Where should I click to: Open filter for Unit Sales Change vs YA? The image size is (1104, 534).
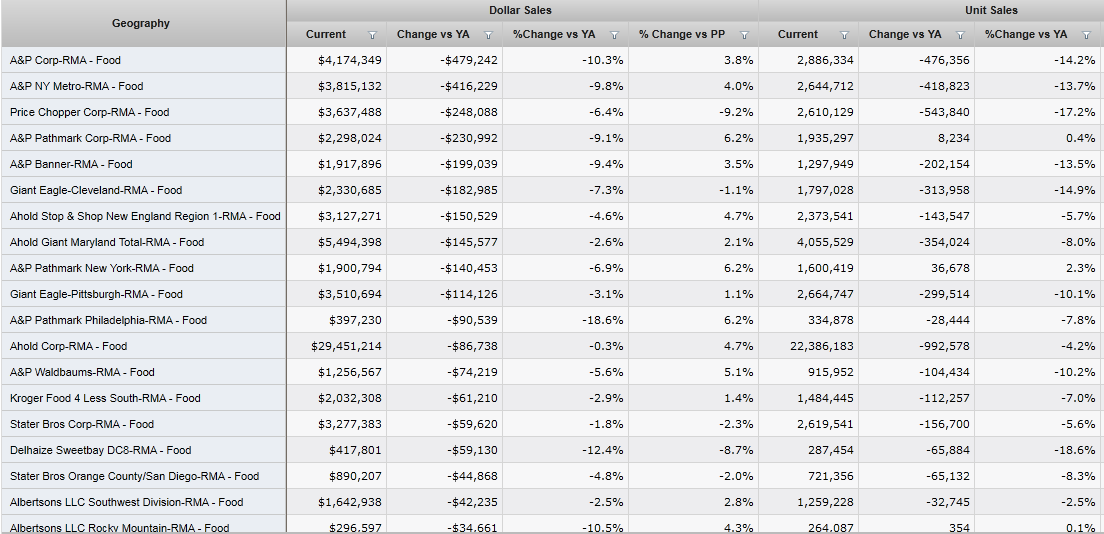click(x=960, y=35)
